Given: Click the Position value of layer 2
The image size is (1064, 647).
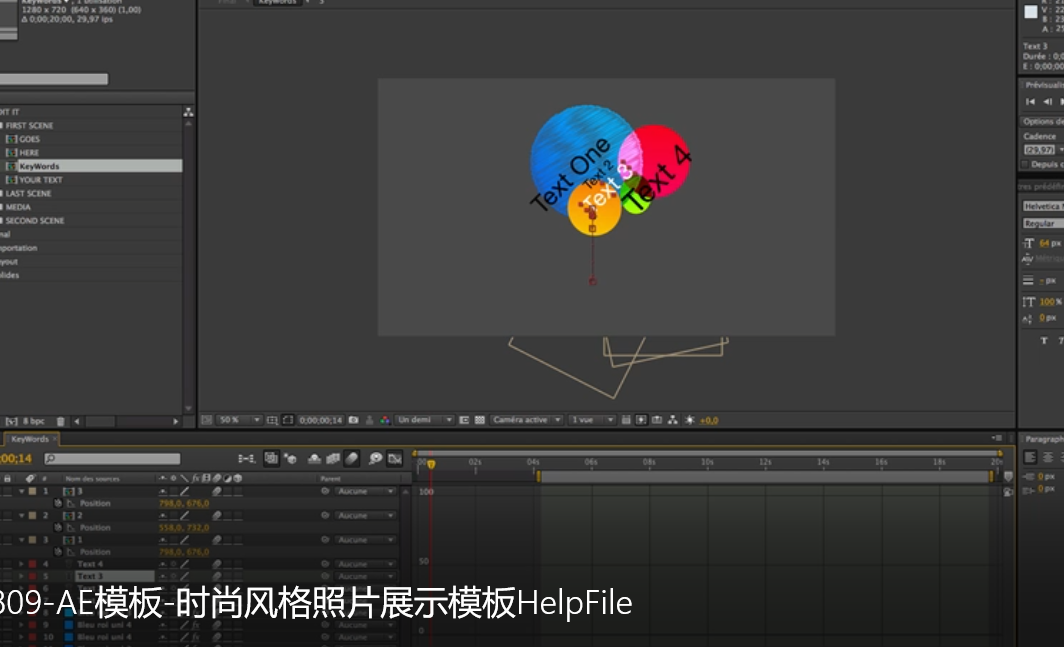Looking at the screenshot, I should tap(184, 528).
